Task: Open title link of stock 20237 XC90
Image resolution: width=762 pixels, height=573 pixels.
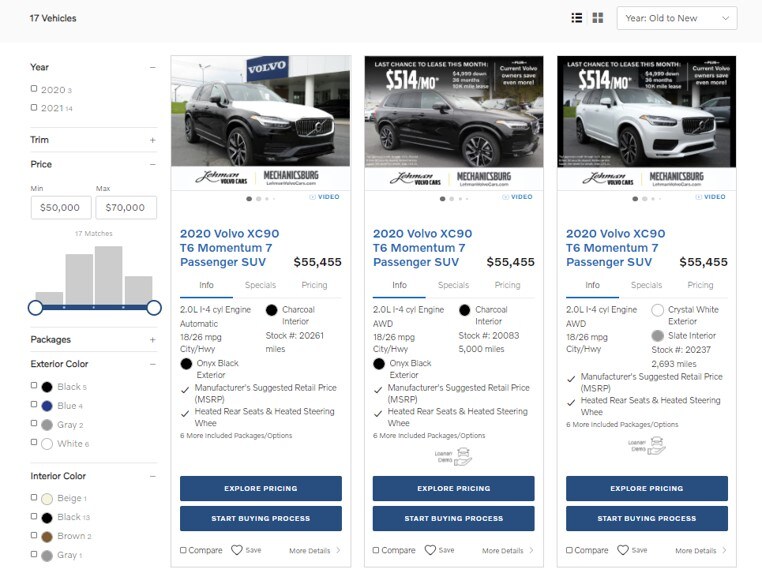Action: [615, 248]
